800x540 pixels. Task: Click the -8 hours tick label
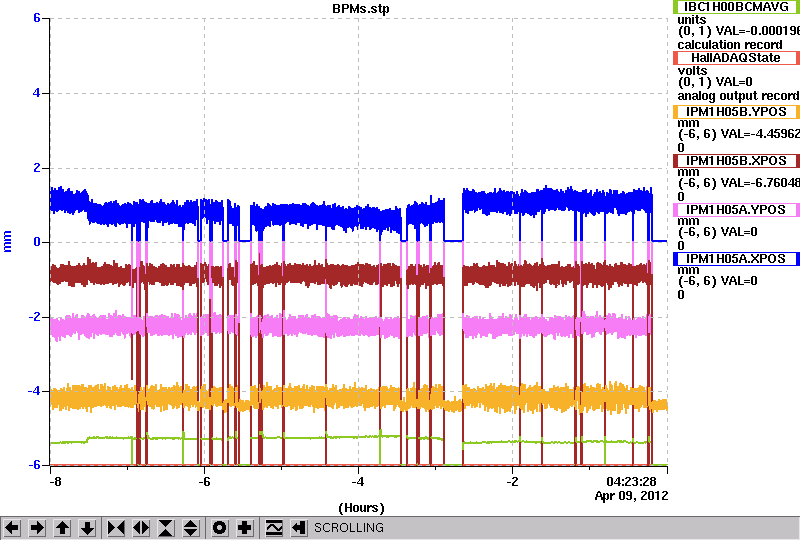tap(55, 482)
